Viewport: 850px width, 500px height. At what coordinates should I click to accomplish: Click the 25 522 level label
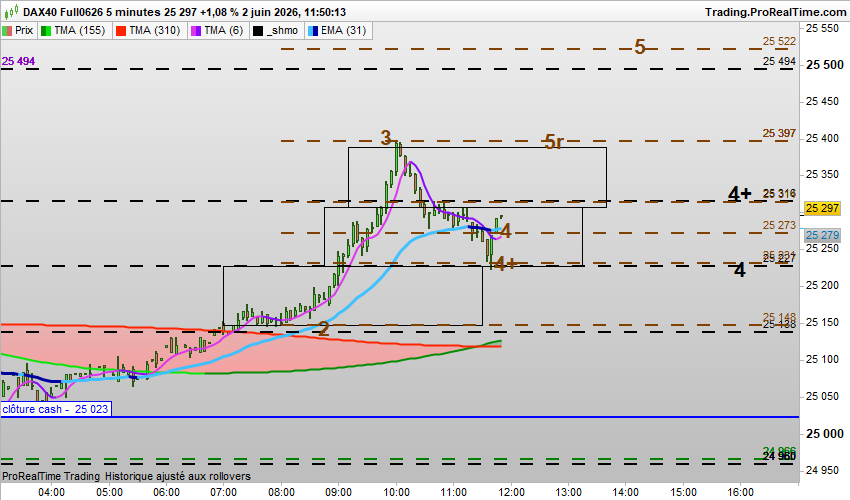pyautogui.click(x=779, y=41)
